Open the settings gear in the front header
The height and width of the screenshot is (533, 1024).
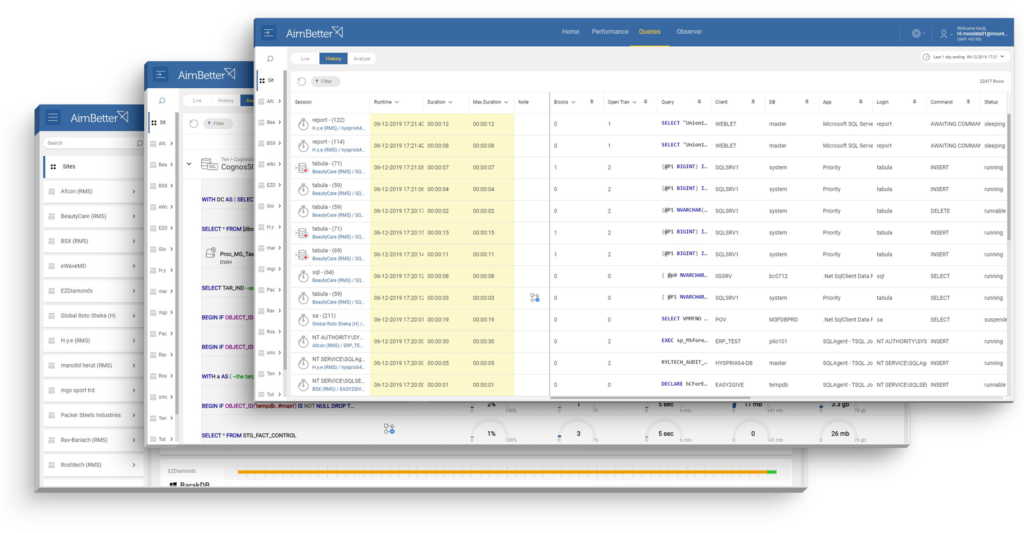point(916,33)
